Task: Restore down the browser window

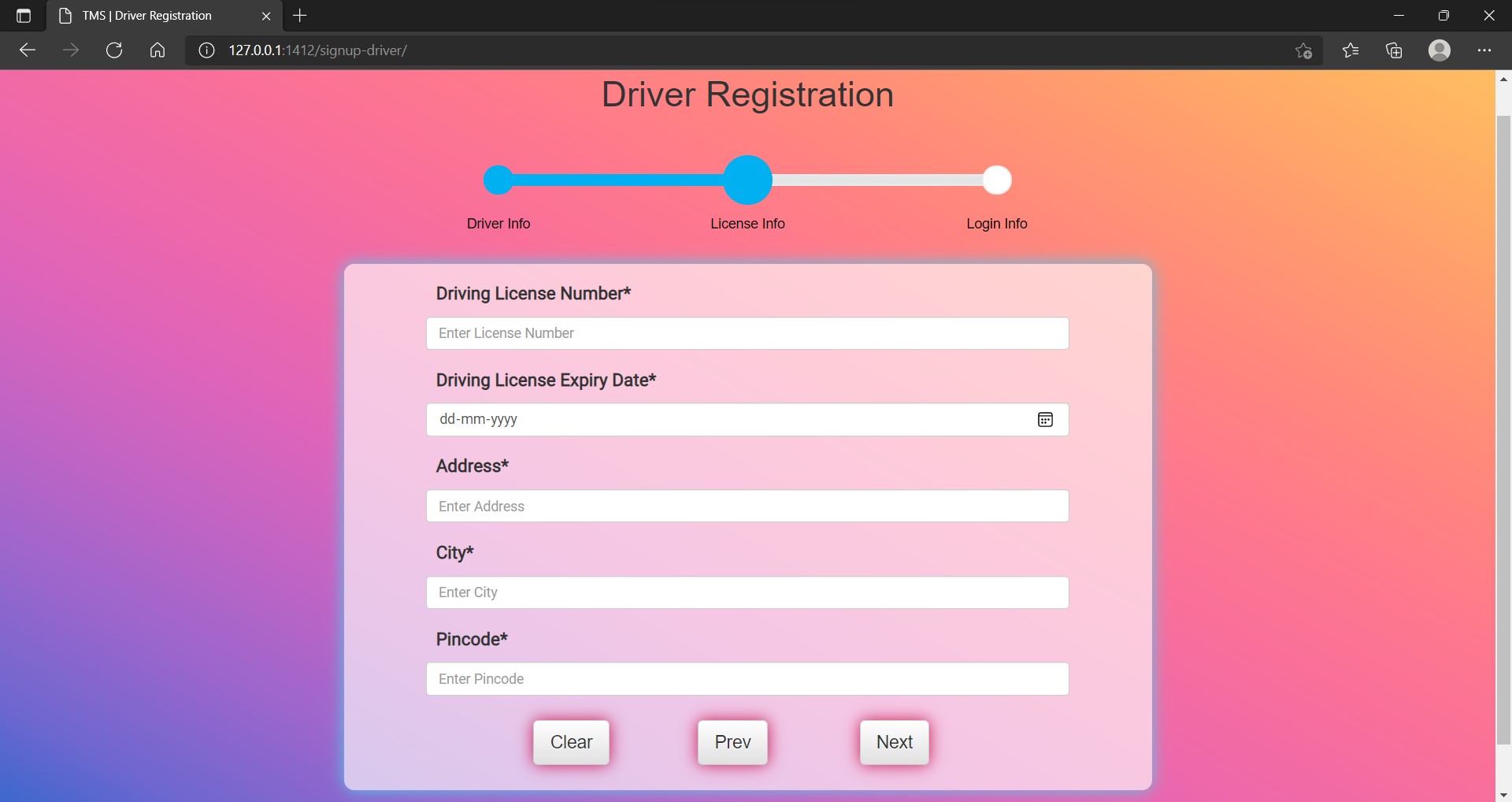Action: (x=1443, y=16)
